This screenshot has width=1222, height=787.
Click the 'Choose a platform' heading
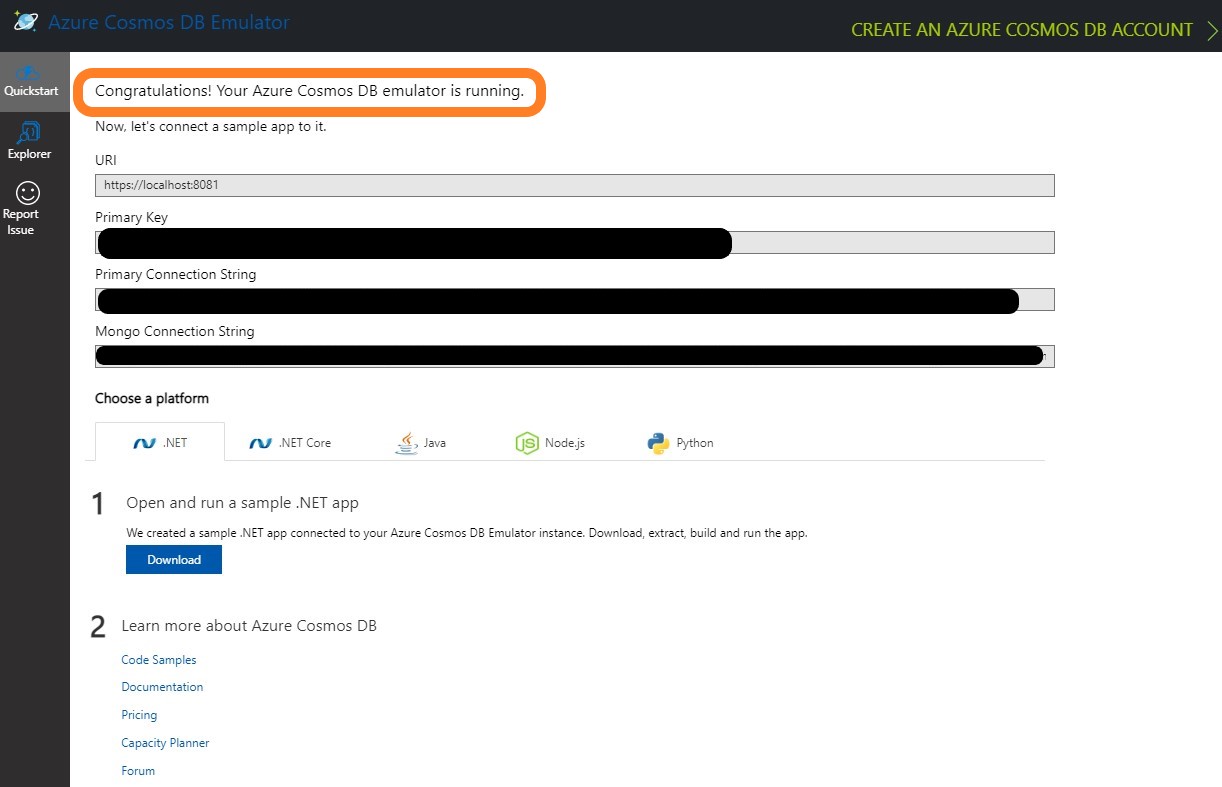coord(152,398)
